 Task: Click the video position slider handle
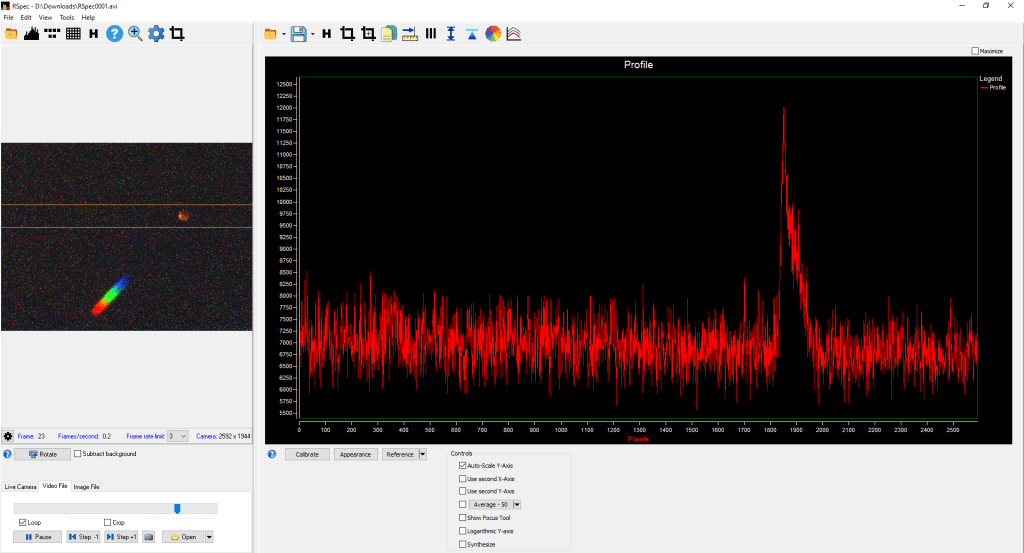click(177, 508)
